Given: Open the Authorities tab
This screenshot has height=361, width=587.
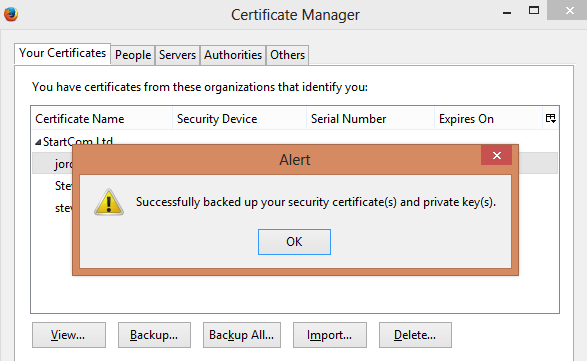Looking at the screenshot, I should (x=233, y=55).
